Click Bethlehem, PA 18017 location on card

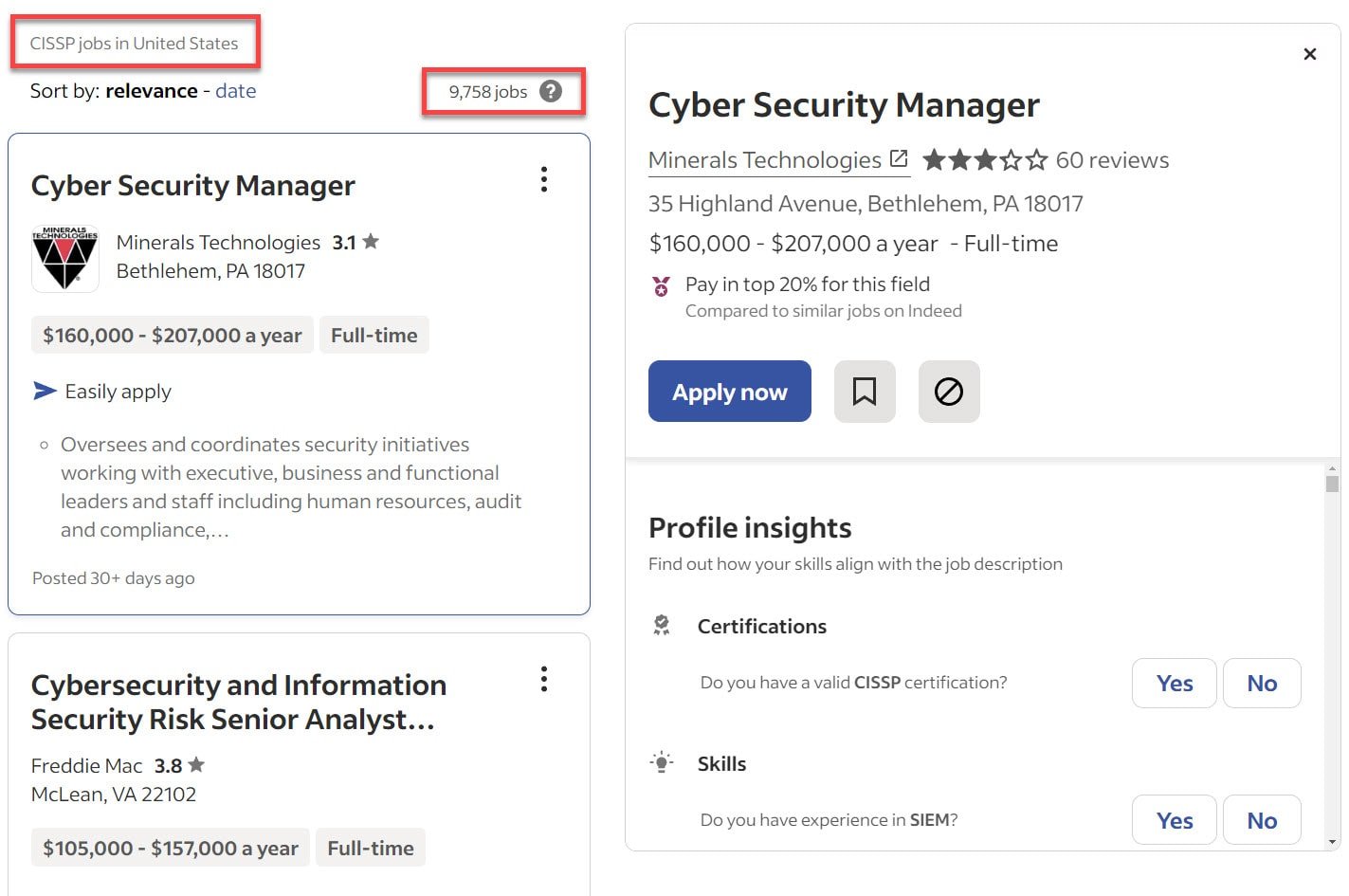(210, 271)
